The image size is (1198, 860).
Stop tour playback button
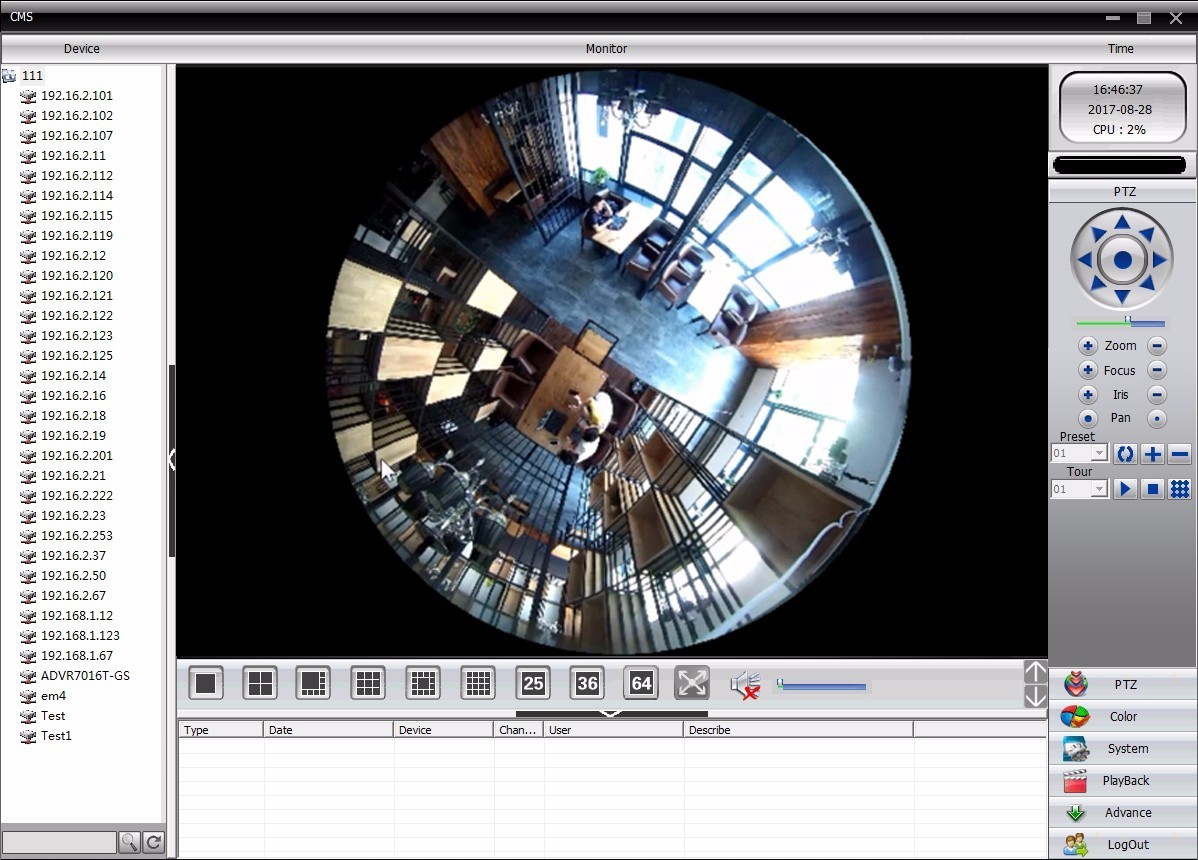tap(1153, 489)
